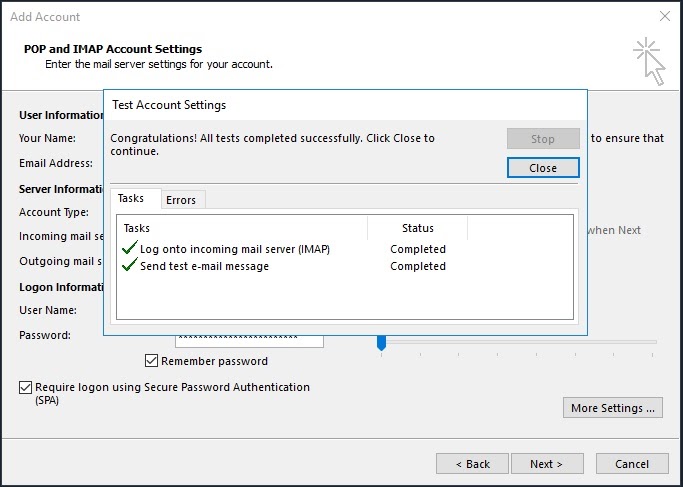The height and width of the screenshot is (487, 683).
Task: Switch to the Errors tab
Action: [181, 200]
